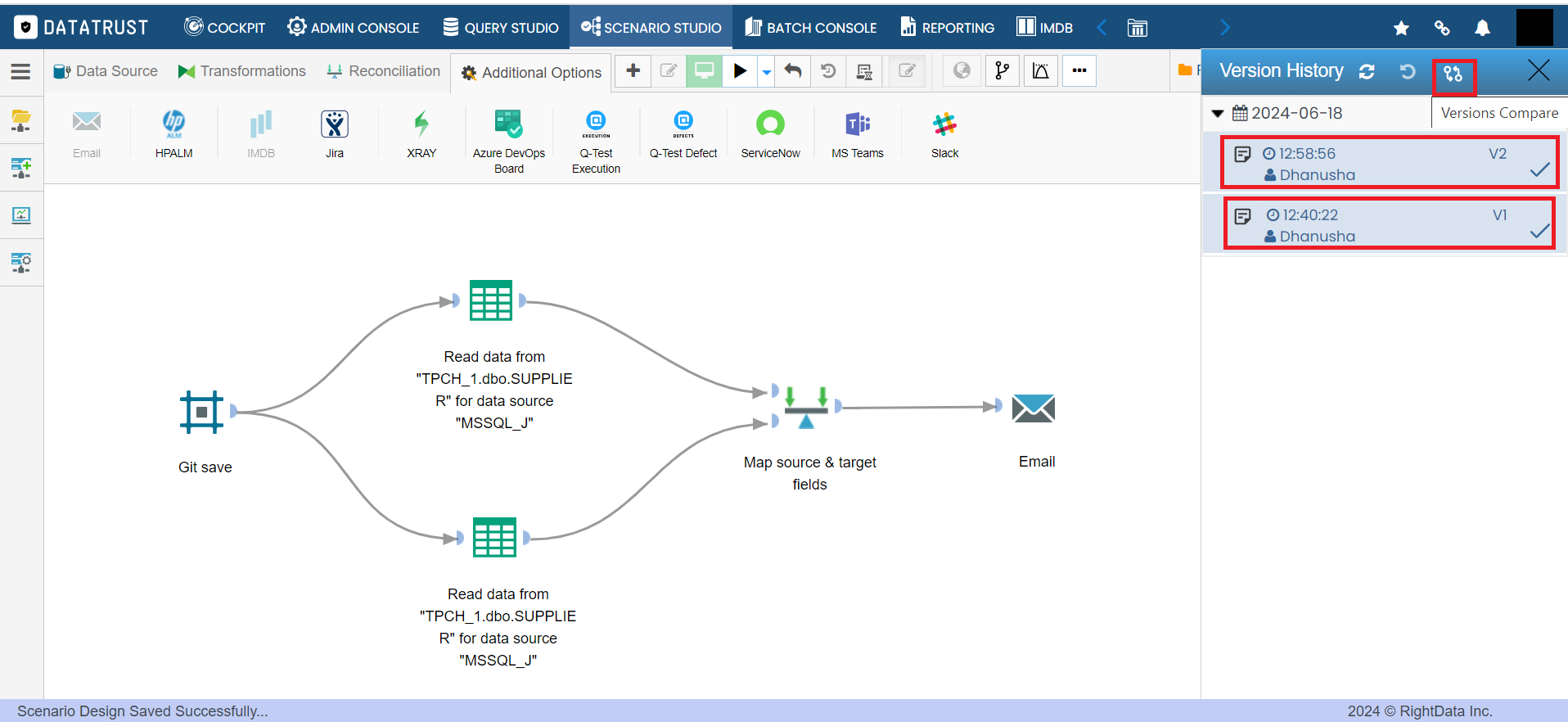Toggle checkmark on version V1 entry

click(1539, 232)
